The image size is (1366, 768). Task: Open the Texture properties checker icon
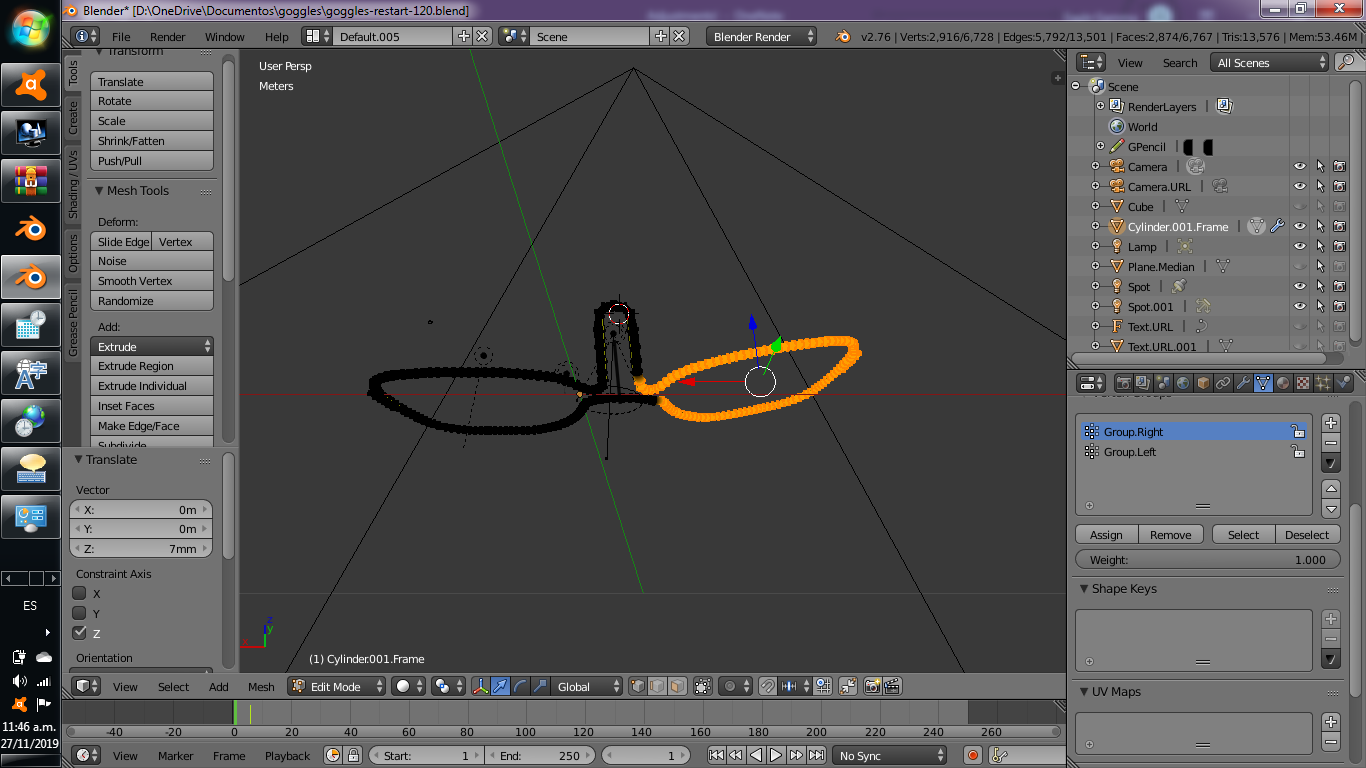coord(1303,383)
